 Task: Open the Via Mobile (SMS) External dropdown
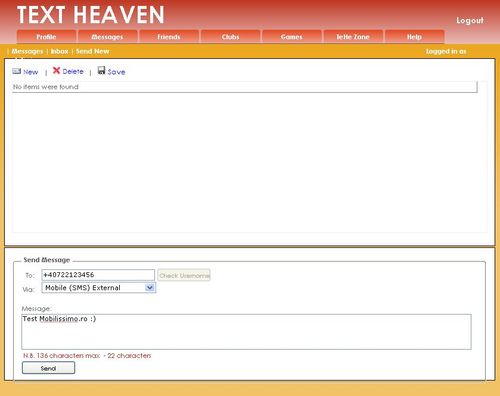(x=99, y=288)
